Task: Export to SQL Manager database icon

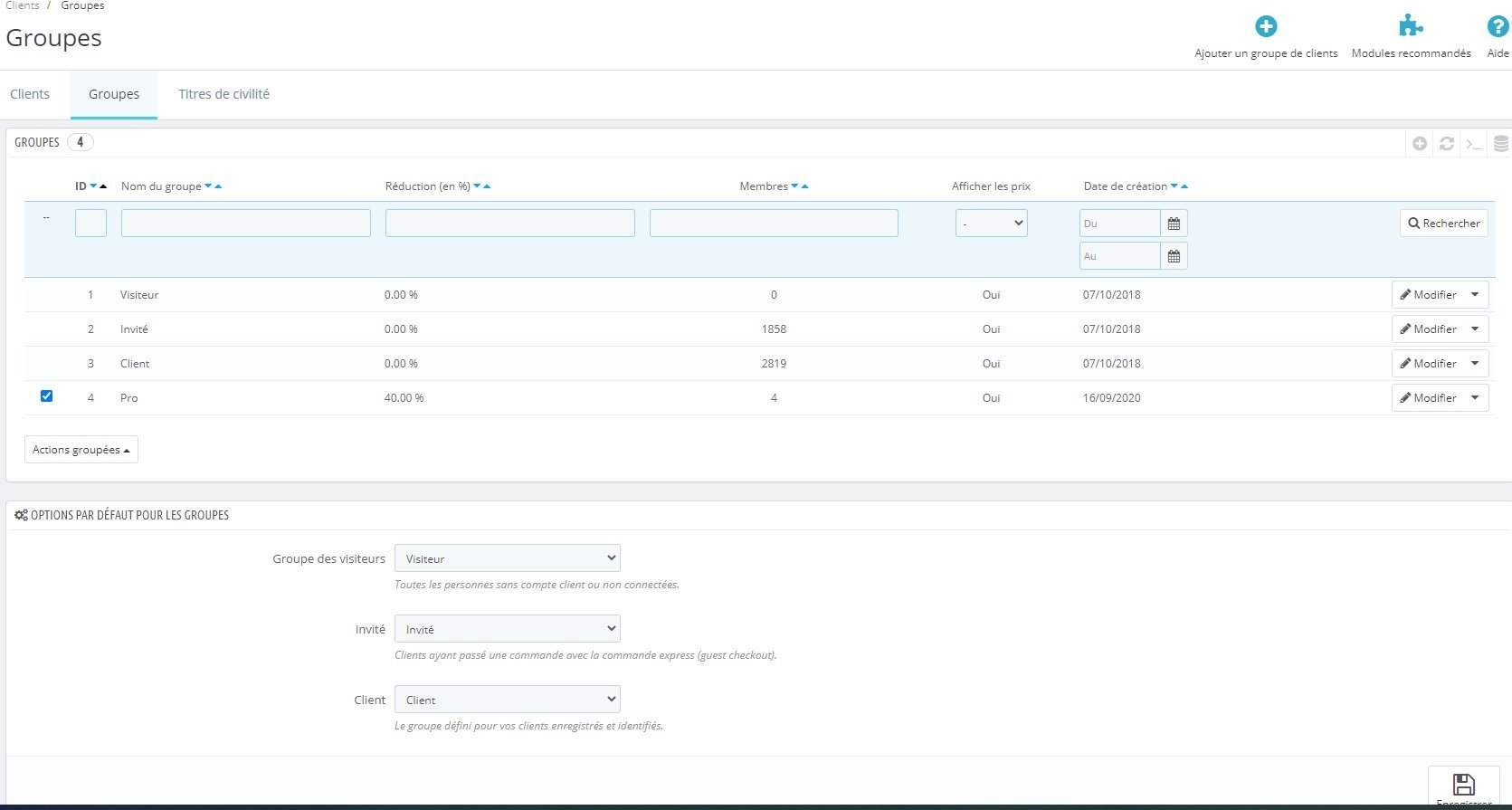Action: tap(1500, 143)
